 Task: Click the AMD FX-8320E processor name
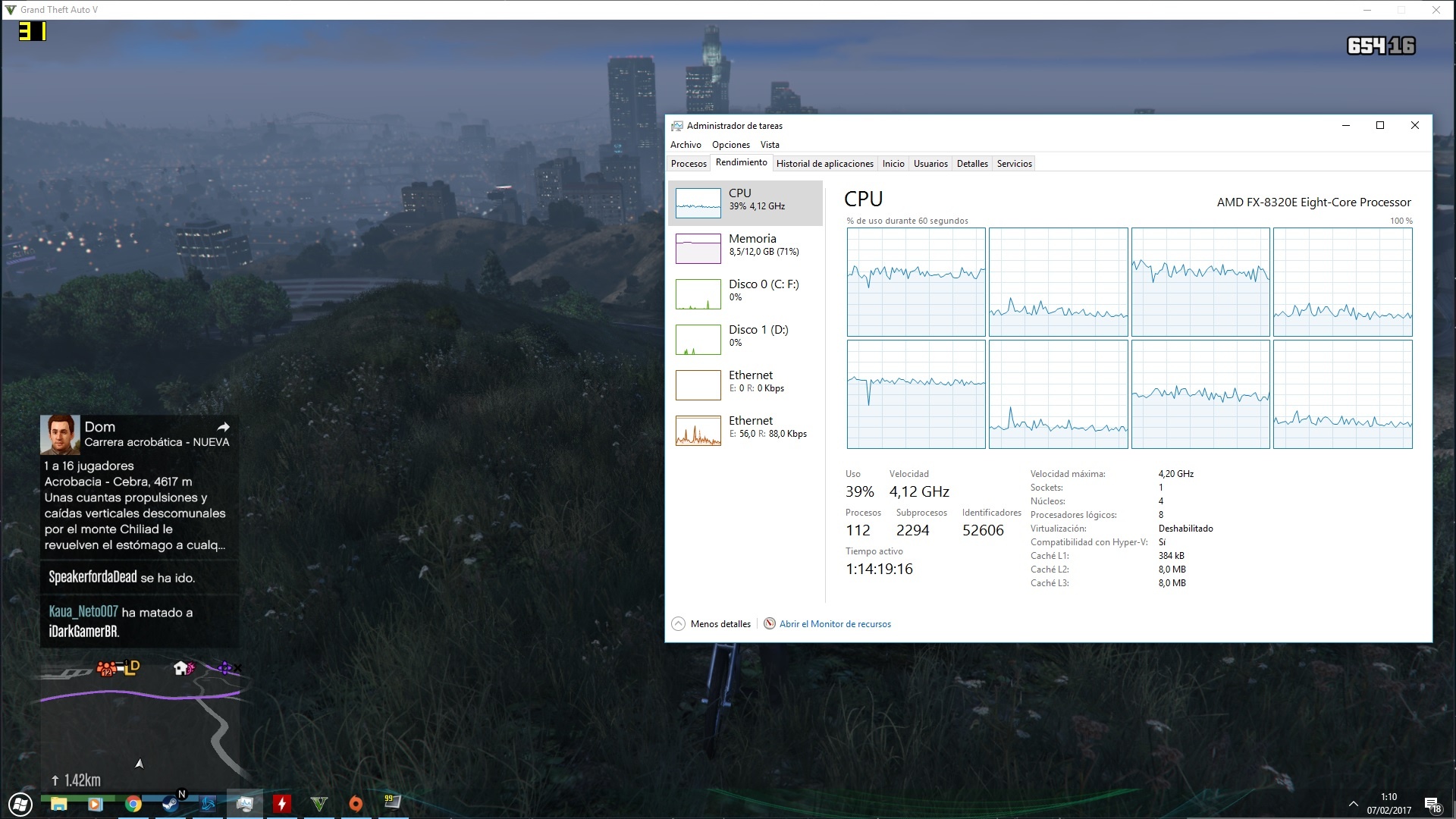1313,202
